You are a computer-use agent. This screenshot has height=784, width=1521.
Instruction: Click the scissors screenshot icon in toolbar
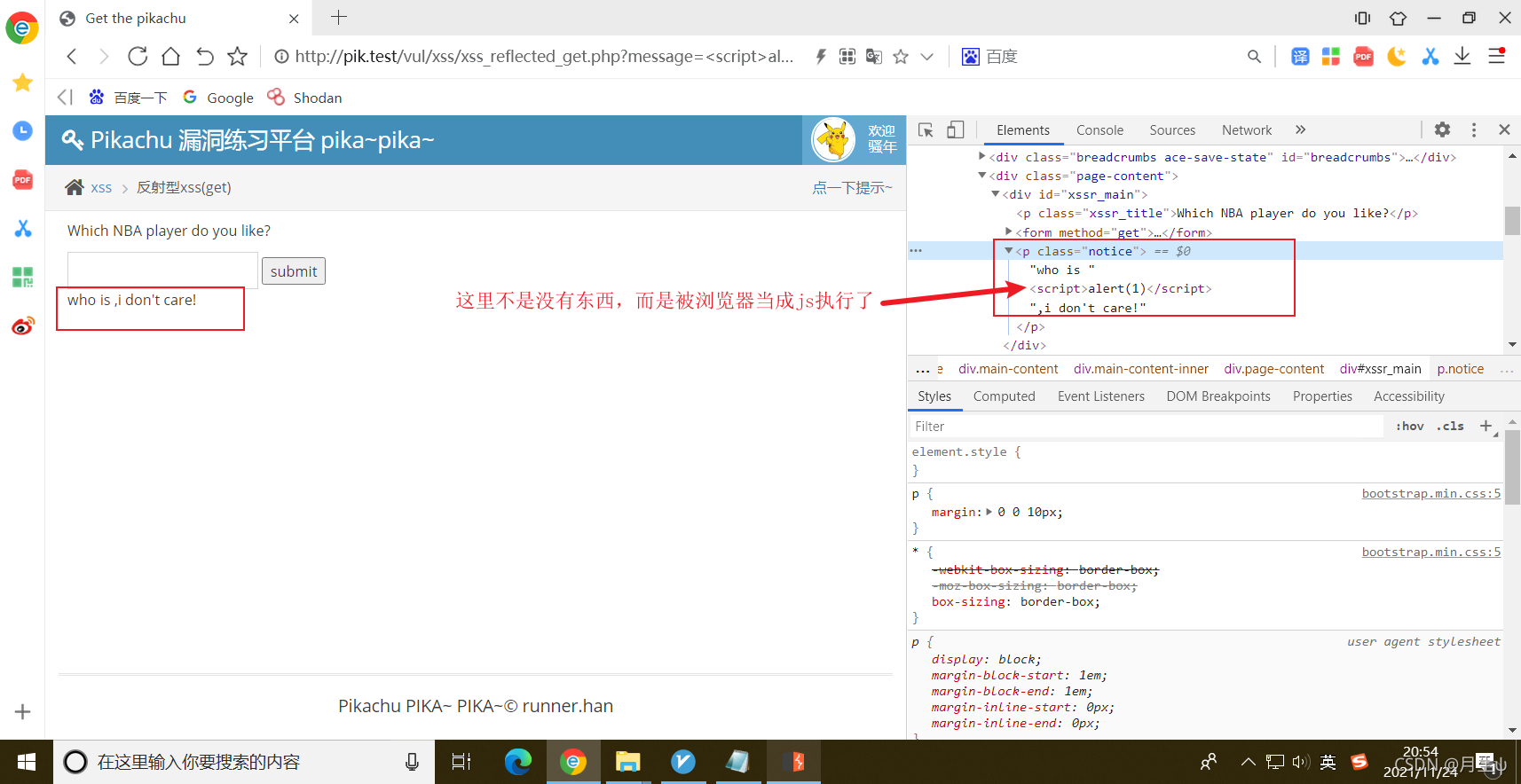pos(1430,57)
